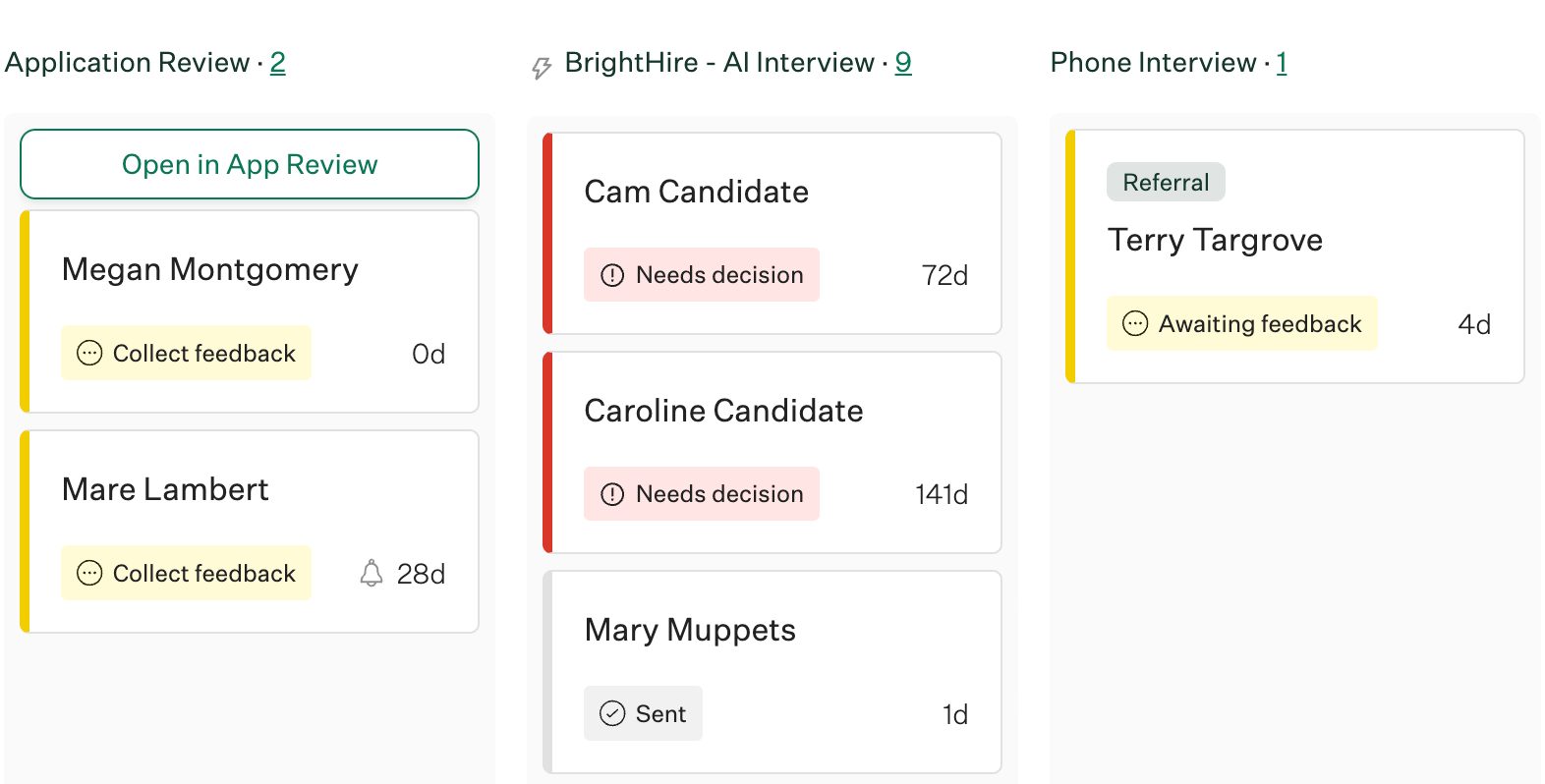Click the Referral tag on Terry's card
The height and width of the screenshot is (784, 1545).
(1166, 182)
